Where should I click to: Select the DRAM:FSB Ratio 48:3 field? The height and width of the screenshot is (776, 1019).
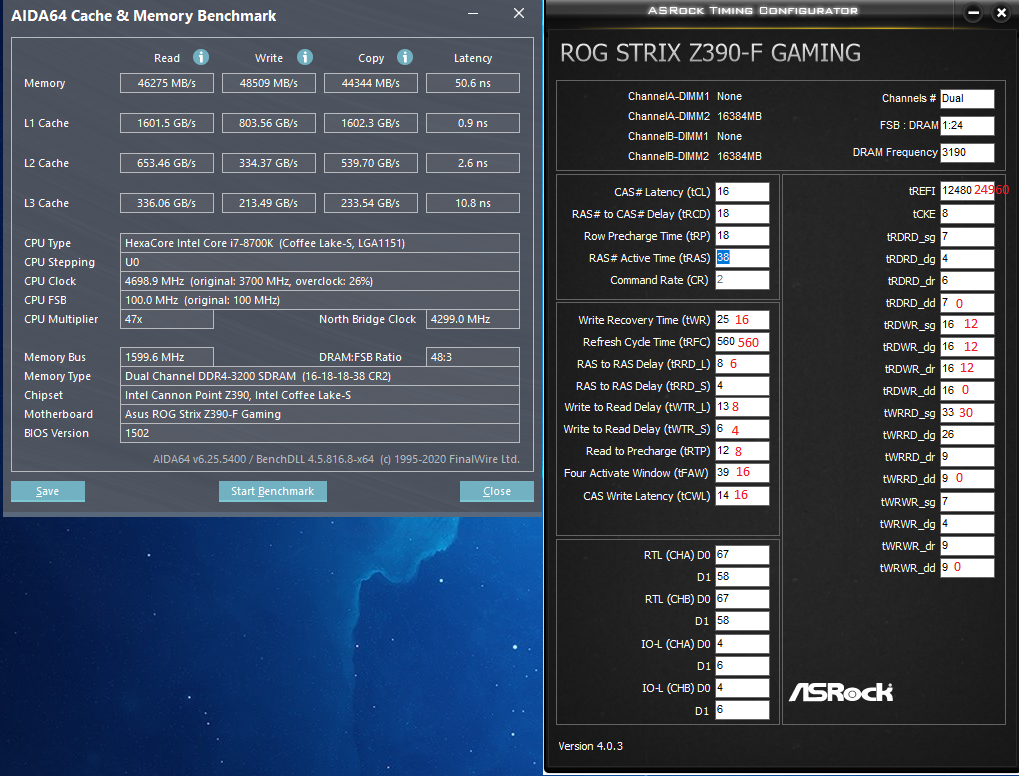pyautogui.click(x=472, y=357)
